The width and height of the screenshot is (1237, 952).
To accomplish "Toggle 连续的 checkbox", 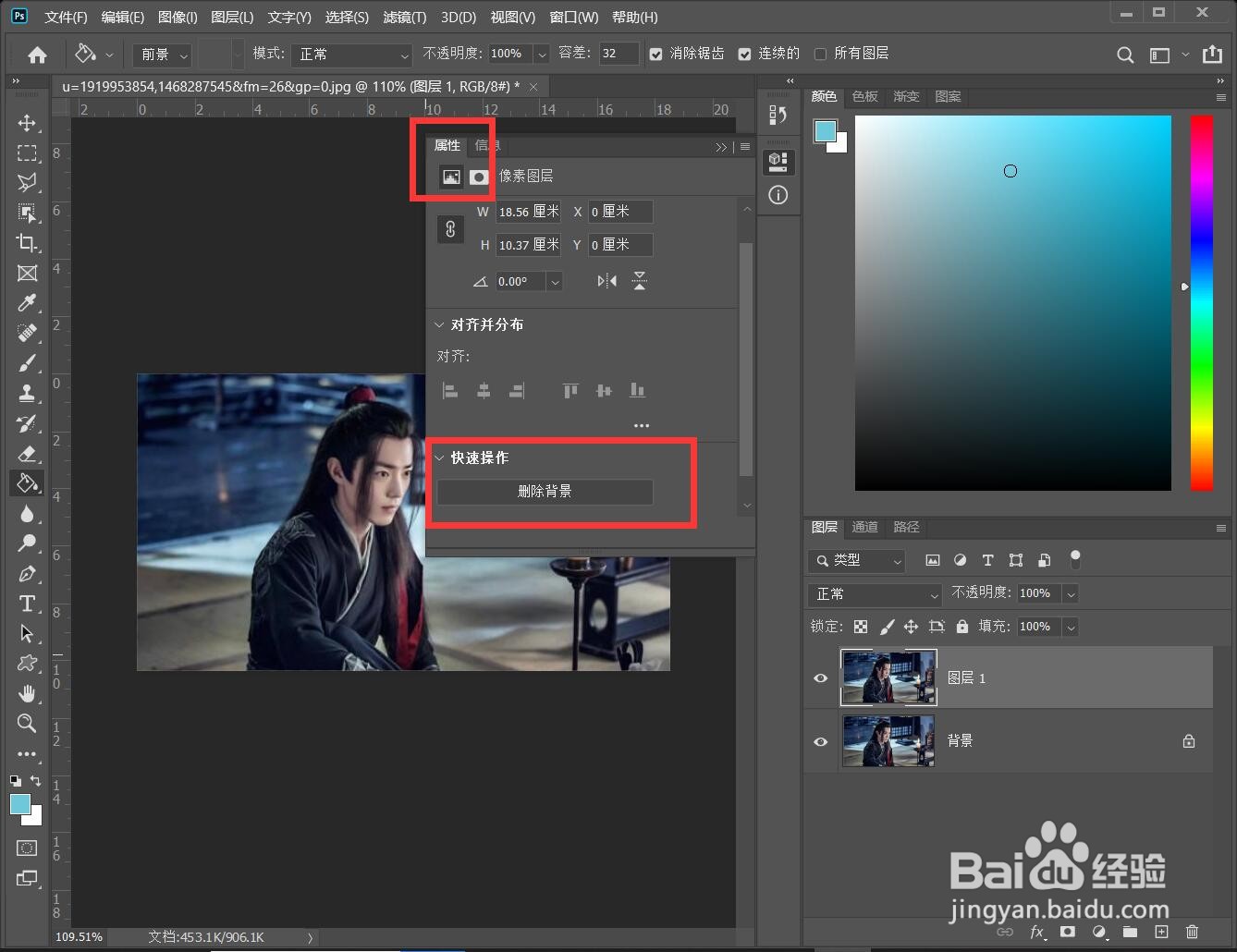I will pos(744,55).
